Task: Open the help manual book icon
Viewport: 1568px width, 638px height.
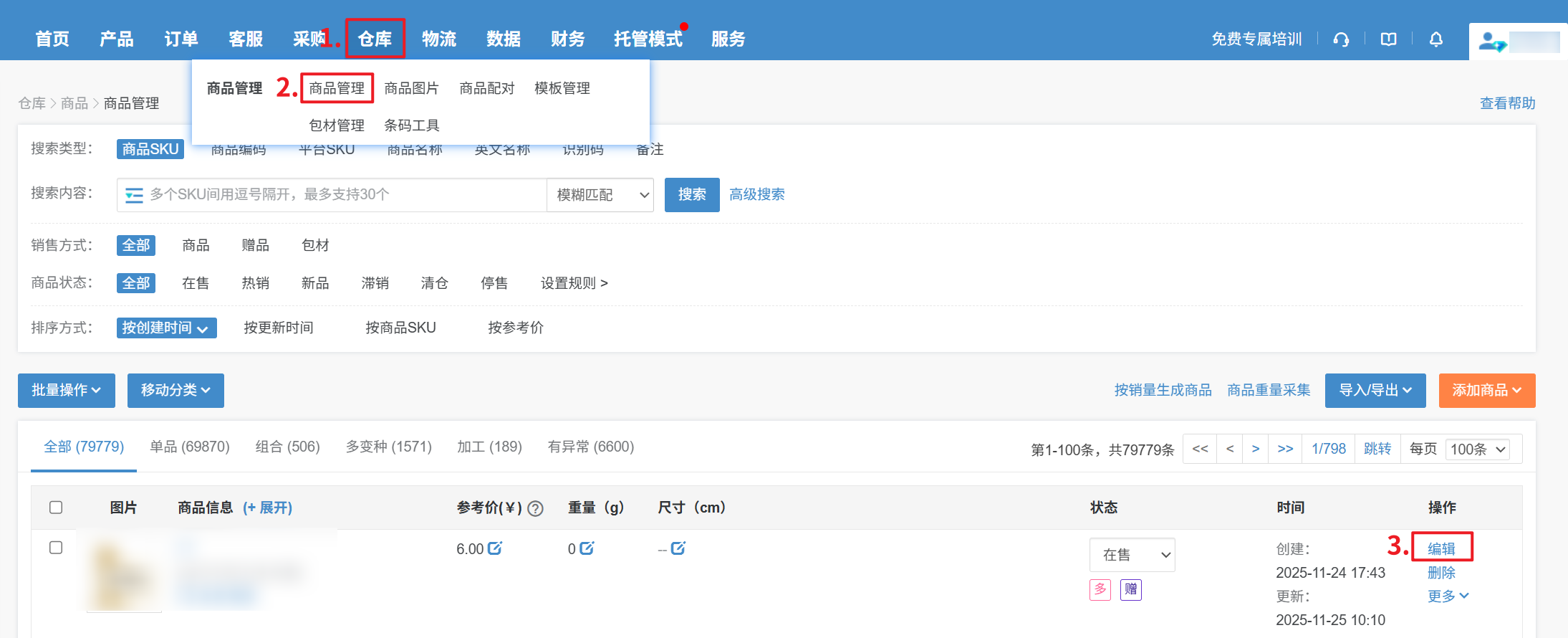Action: [x=1388, y=39]
